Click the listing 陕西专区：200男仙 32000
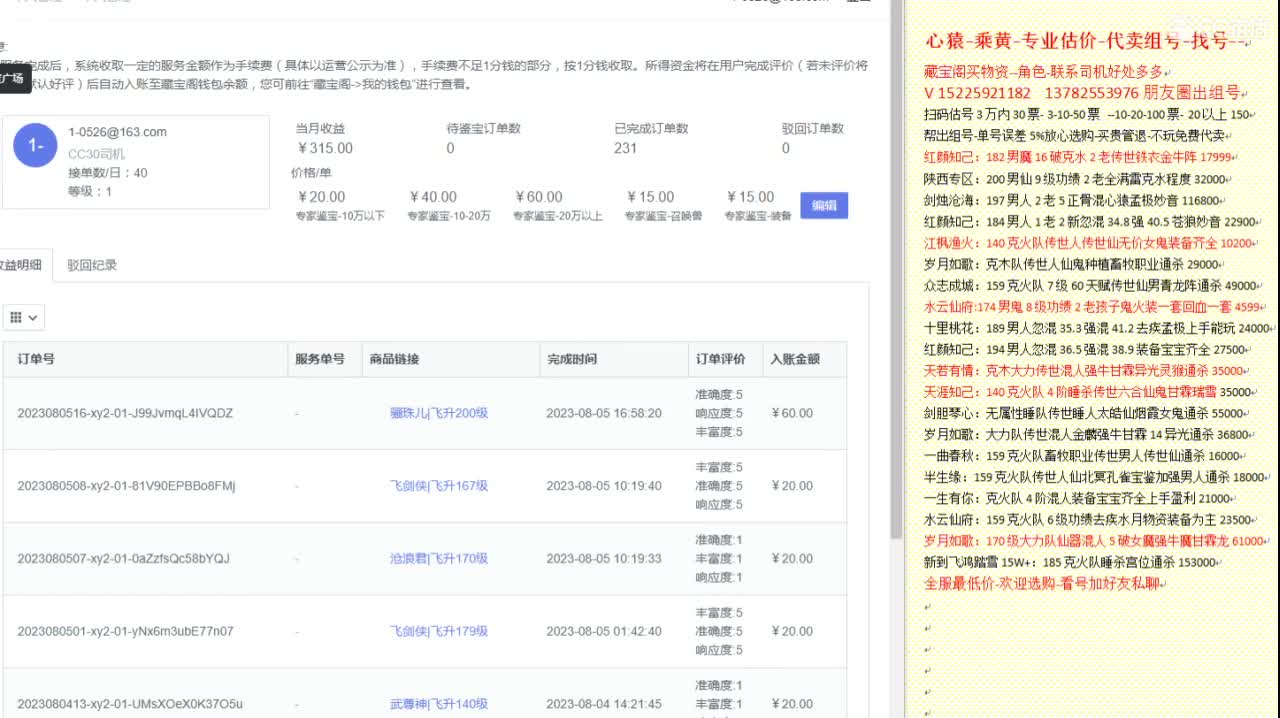This screenshot has height=718, width=1280. (1075, 179)
